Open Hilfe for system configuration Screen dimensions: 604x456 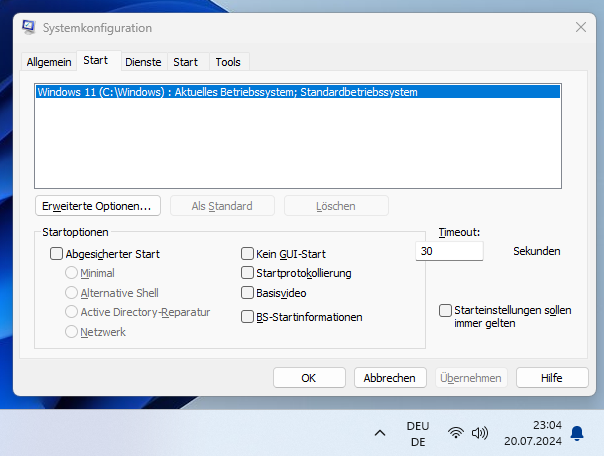tap(552, 377)
